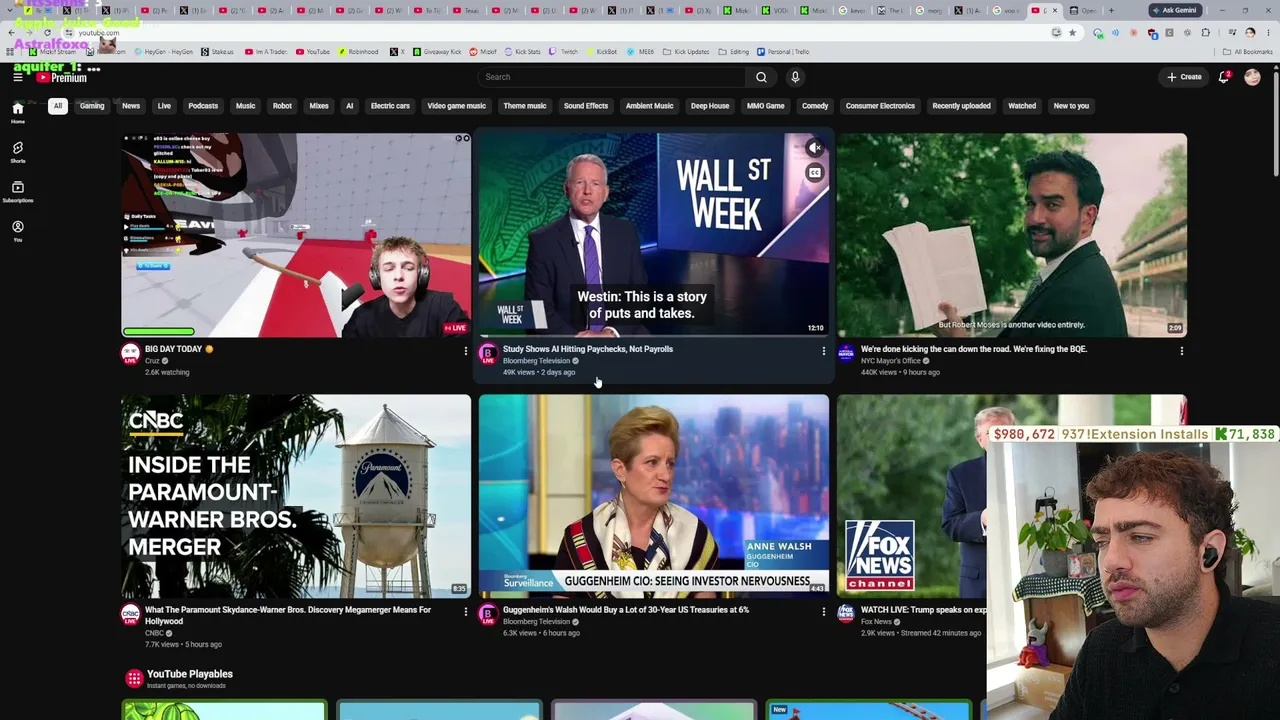Select the Gaming filter chip
The width and height of the screenshot is (1280, 720).
pyautogui.click(x=92, y=106)
